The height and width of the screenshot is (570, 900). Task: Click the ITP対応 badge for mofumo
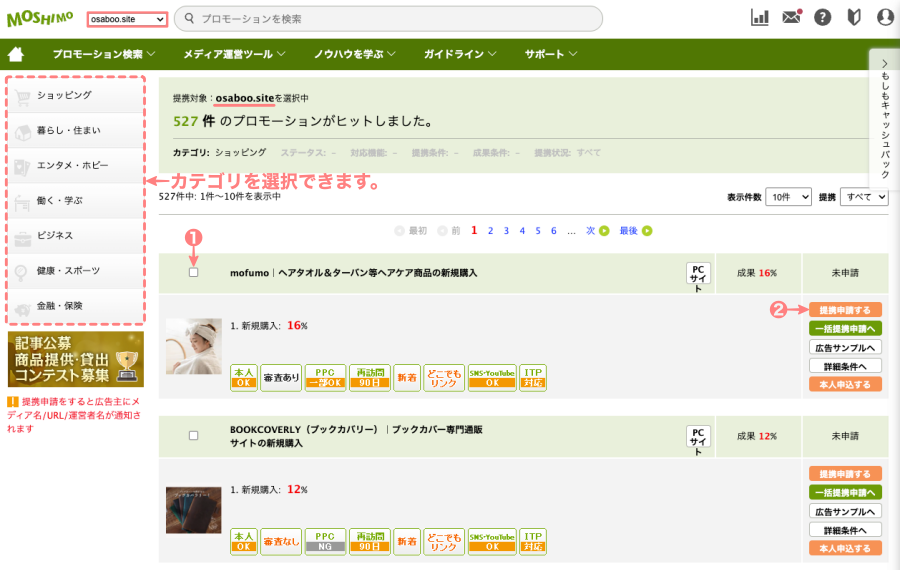(533, 378)
